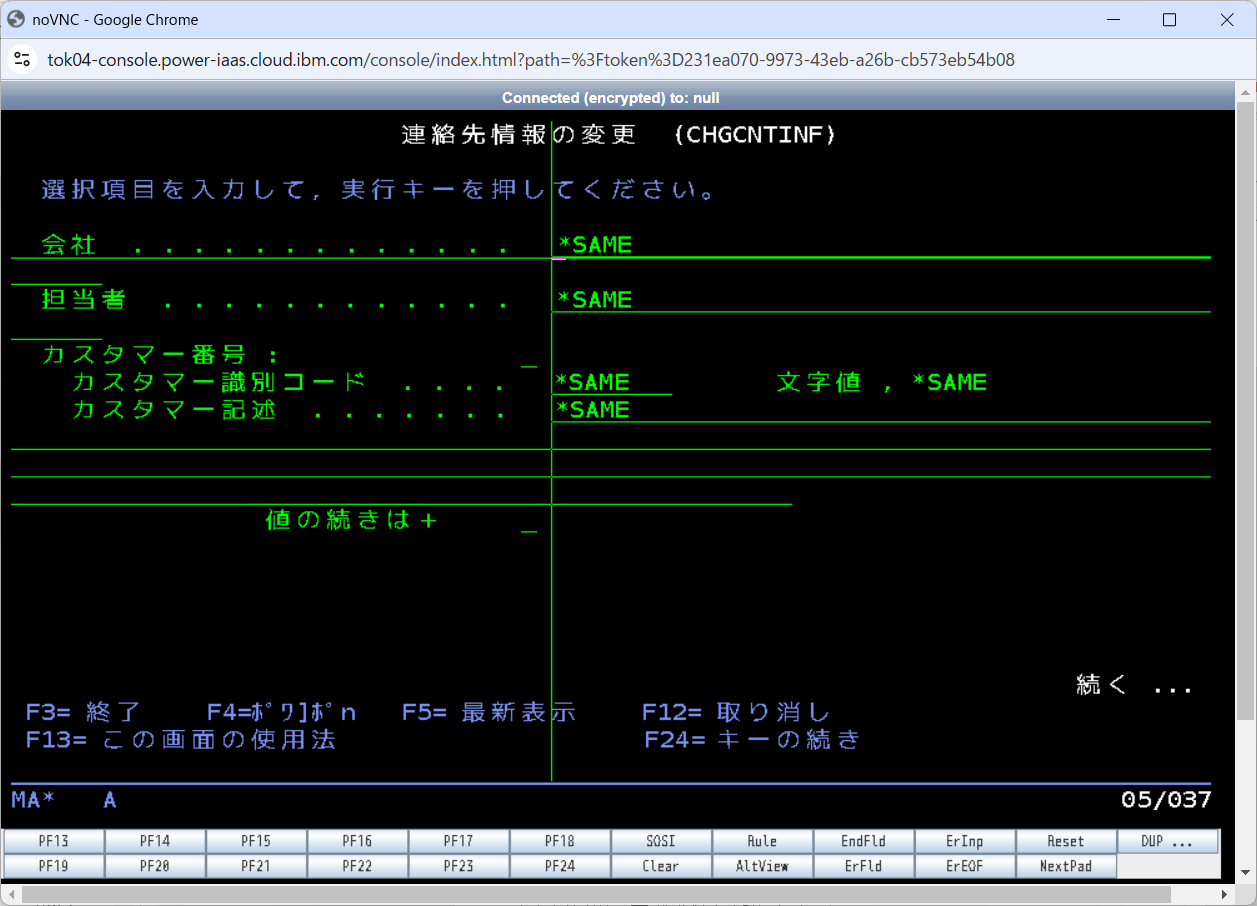Click the ErEOF keypad button
This screenshot has height=906, width=1257.
[x=965, y=866]
